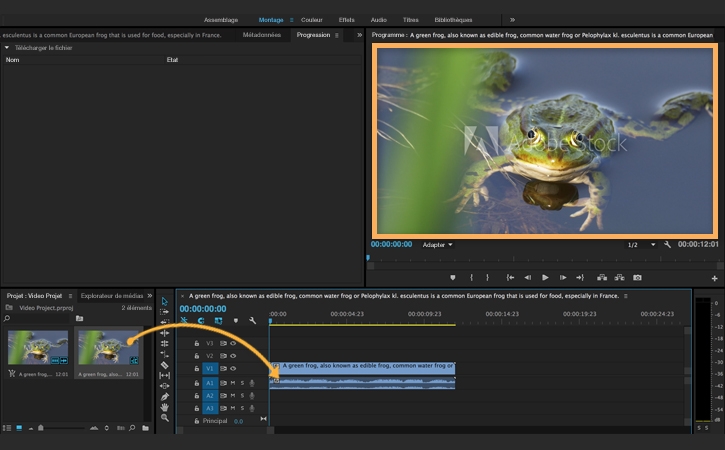Viewport: 725px width, 450px height.
Task: Select the Razor tool in the tools panel
Action: [x=165, y=365]
